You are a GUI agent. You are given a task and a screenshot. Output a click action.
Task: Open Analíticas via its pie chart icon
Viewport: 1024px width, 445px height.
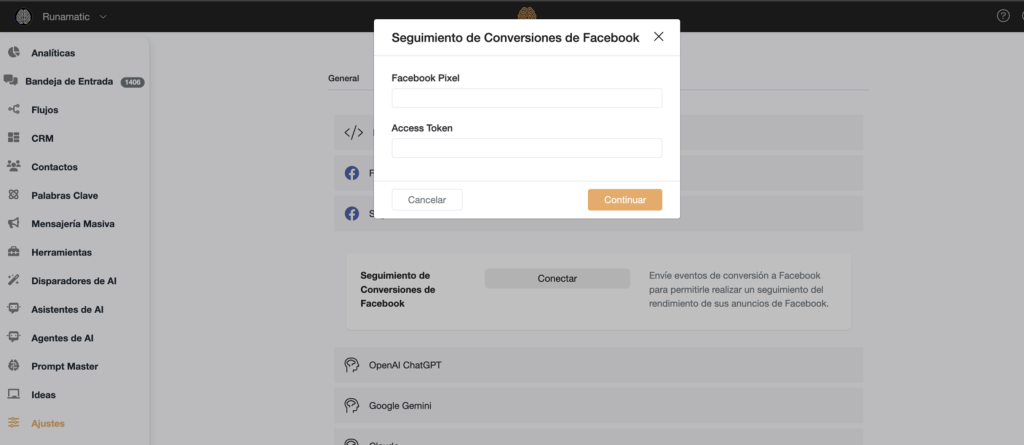point(14,53)
